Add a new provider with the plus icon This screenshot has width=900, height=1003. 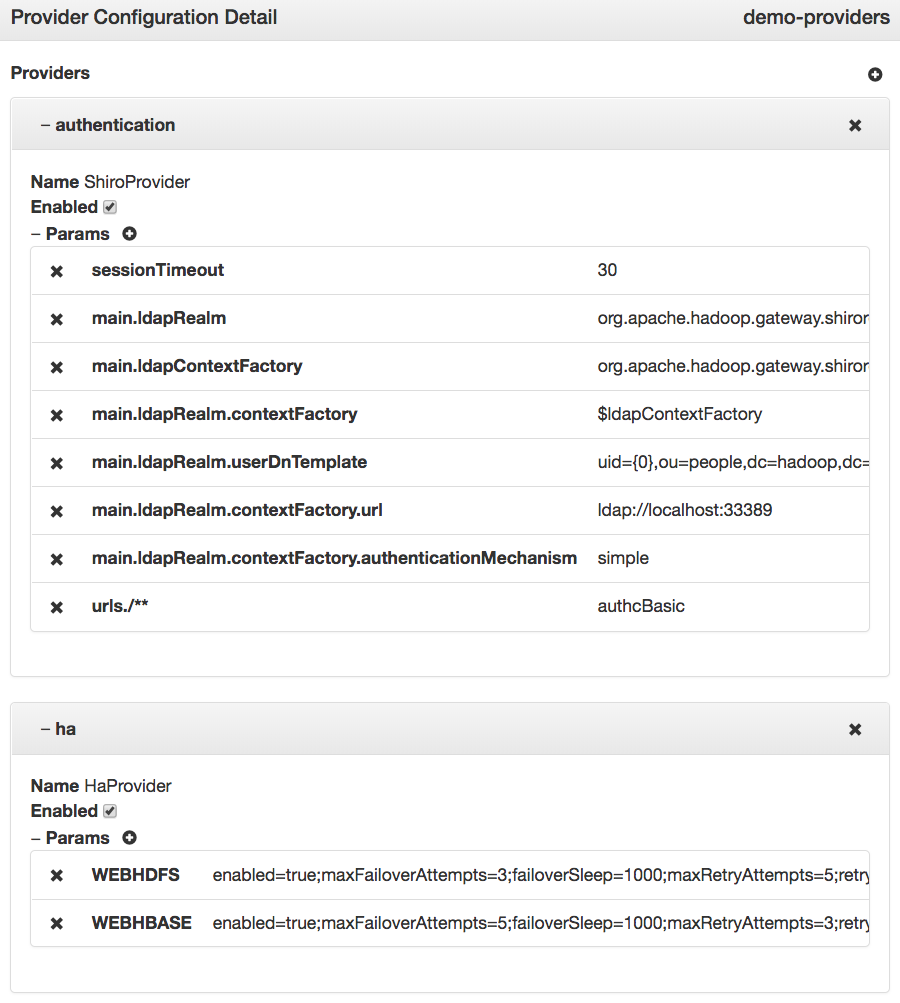tap(875, 74)
